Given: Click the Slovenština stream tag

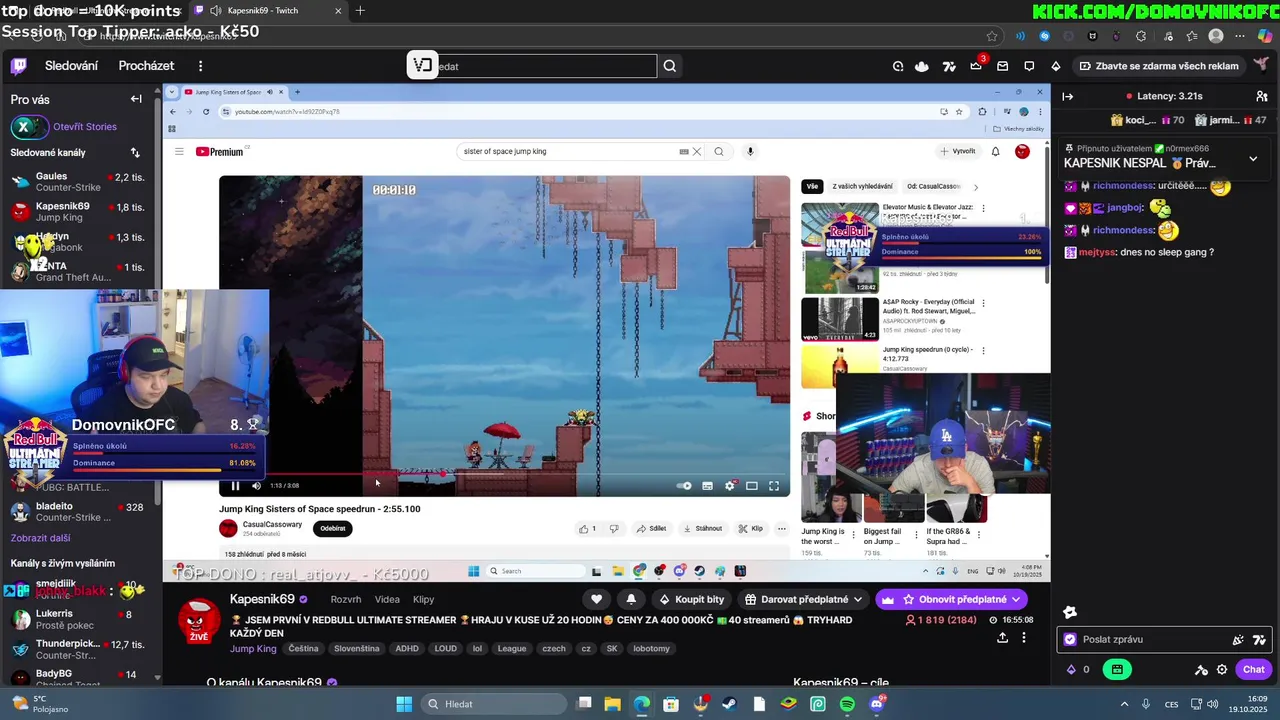Looking at the screenshot, I should (357, 648).
